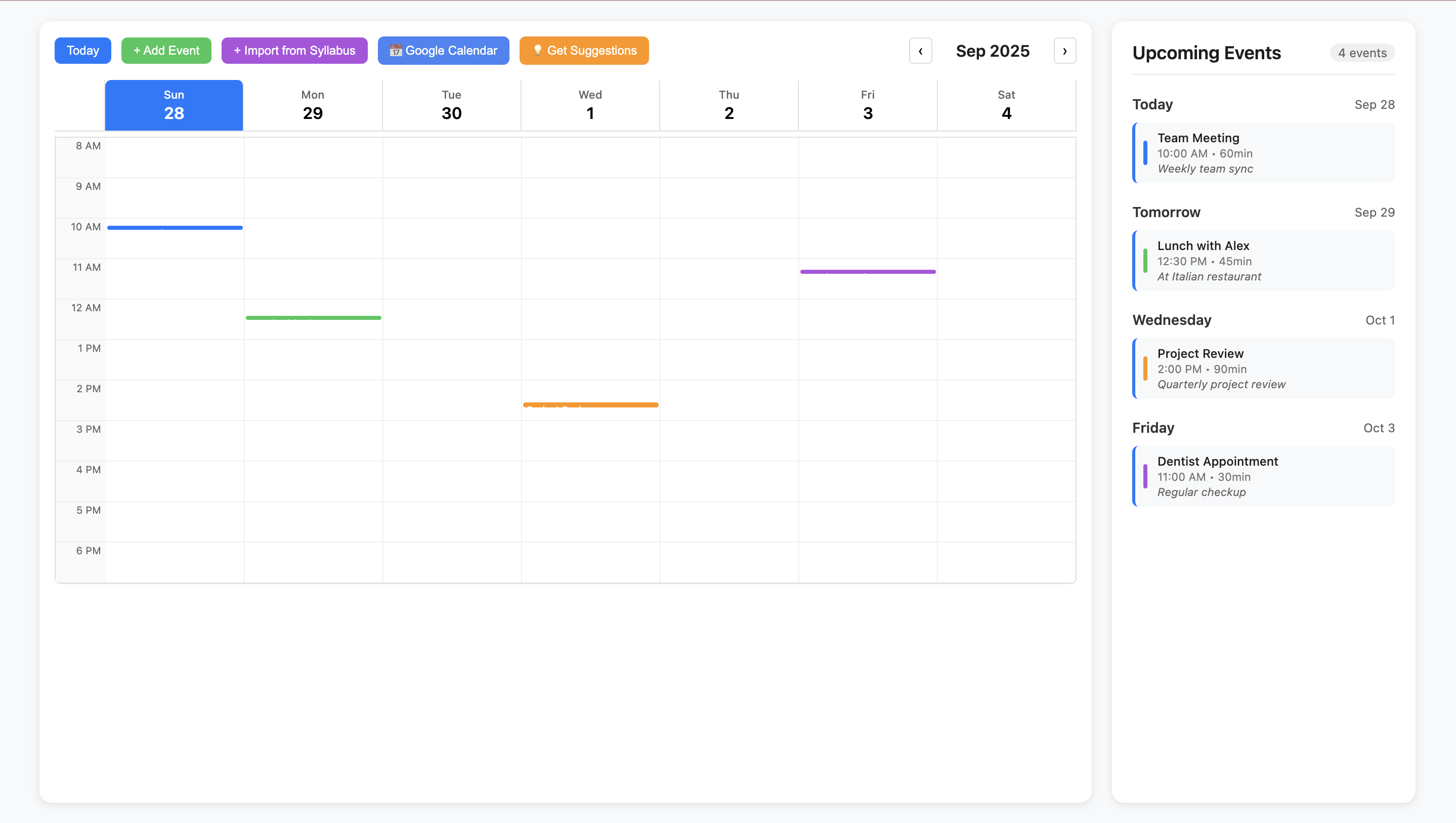This screenshot has width=1456, height=823.
Task: Open the Team Meeting upcoming event card
Action: (x=1264, y=153)
